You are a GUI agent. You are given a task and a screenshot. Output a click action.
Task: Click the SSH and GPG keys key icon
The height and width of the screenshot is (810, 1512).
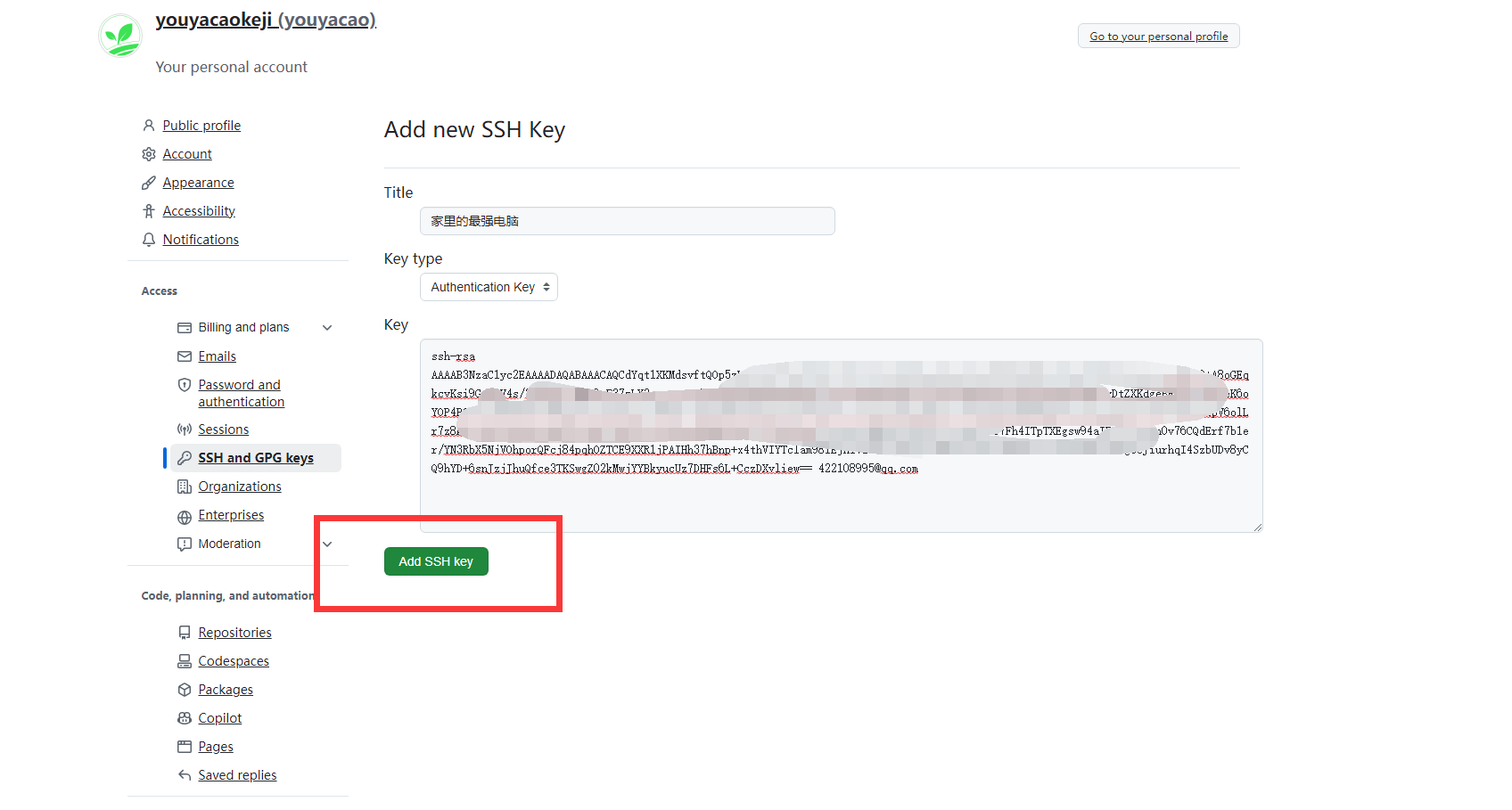(x=184, y=457)
